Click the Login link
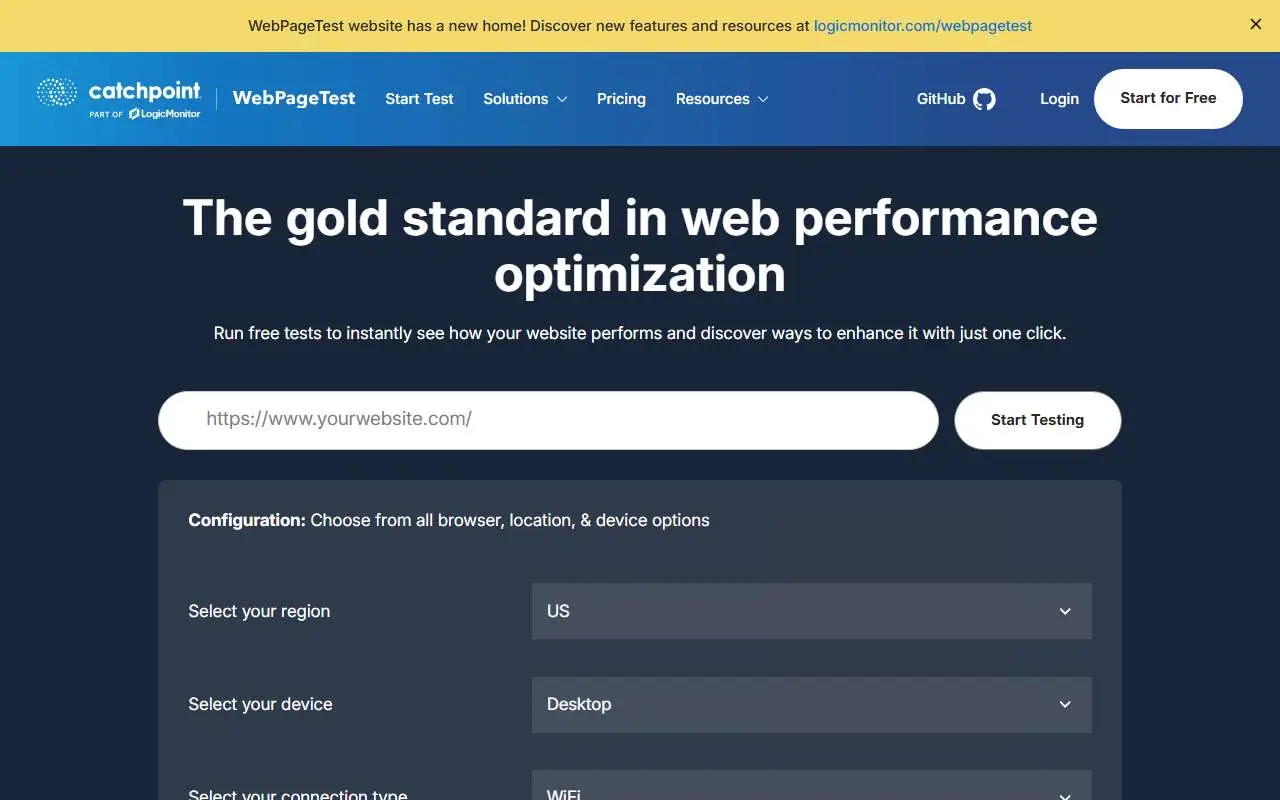Screen dimensions: 1280x800 [x=1059, y=99]
